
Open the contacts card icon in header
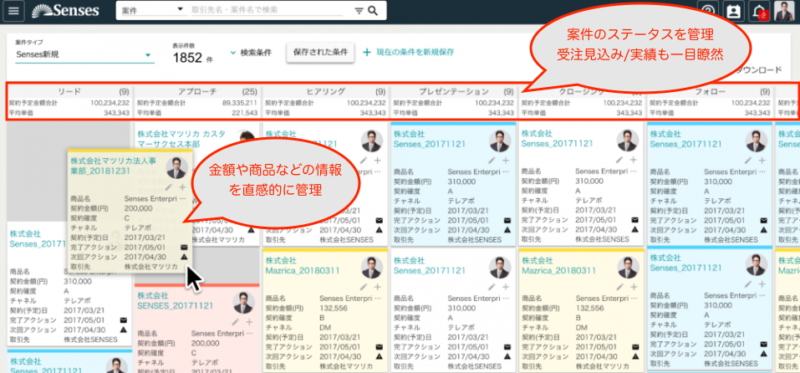[733, 12]
